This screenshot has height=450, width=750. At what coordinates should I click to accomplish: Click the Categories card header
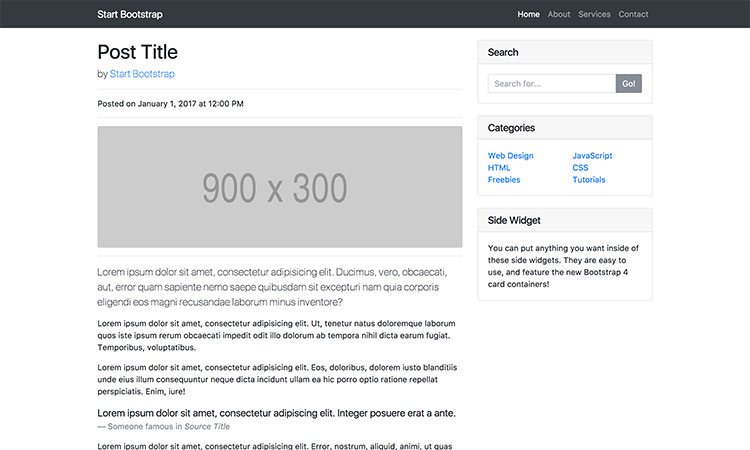564,128
